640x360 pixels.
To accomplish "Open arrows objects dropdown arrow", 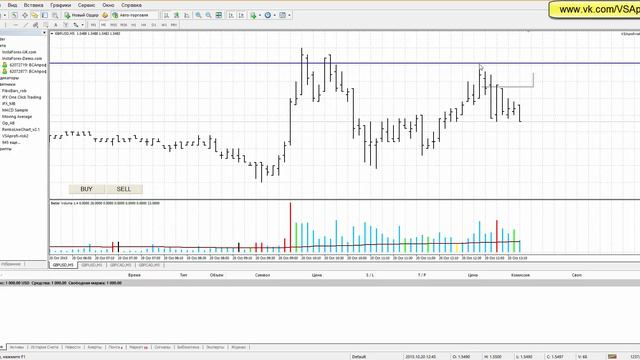I will click(x=82, y=25).
